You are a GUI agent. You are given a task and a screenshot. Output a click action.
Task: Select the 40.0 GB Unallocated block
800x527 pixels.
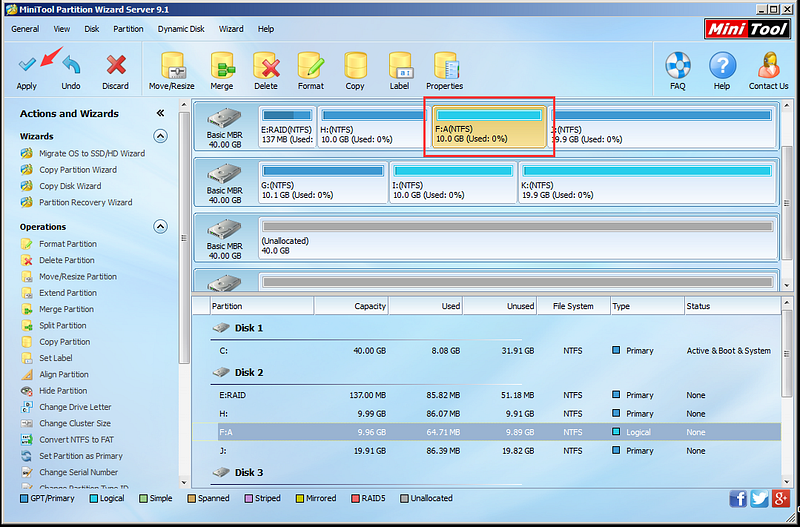pyautogui.click(x=517, y=238)
